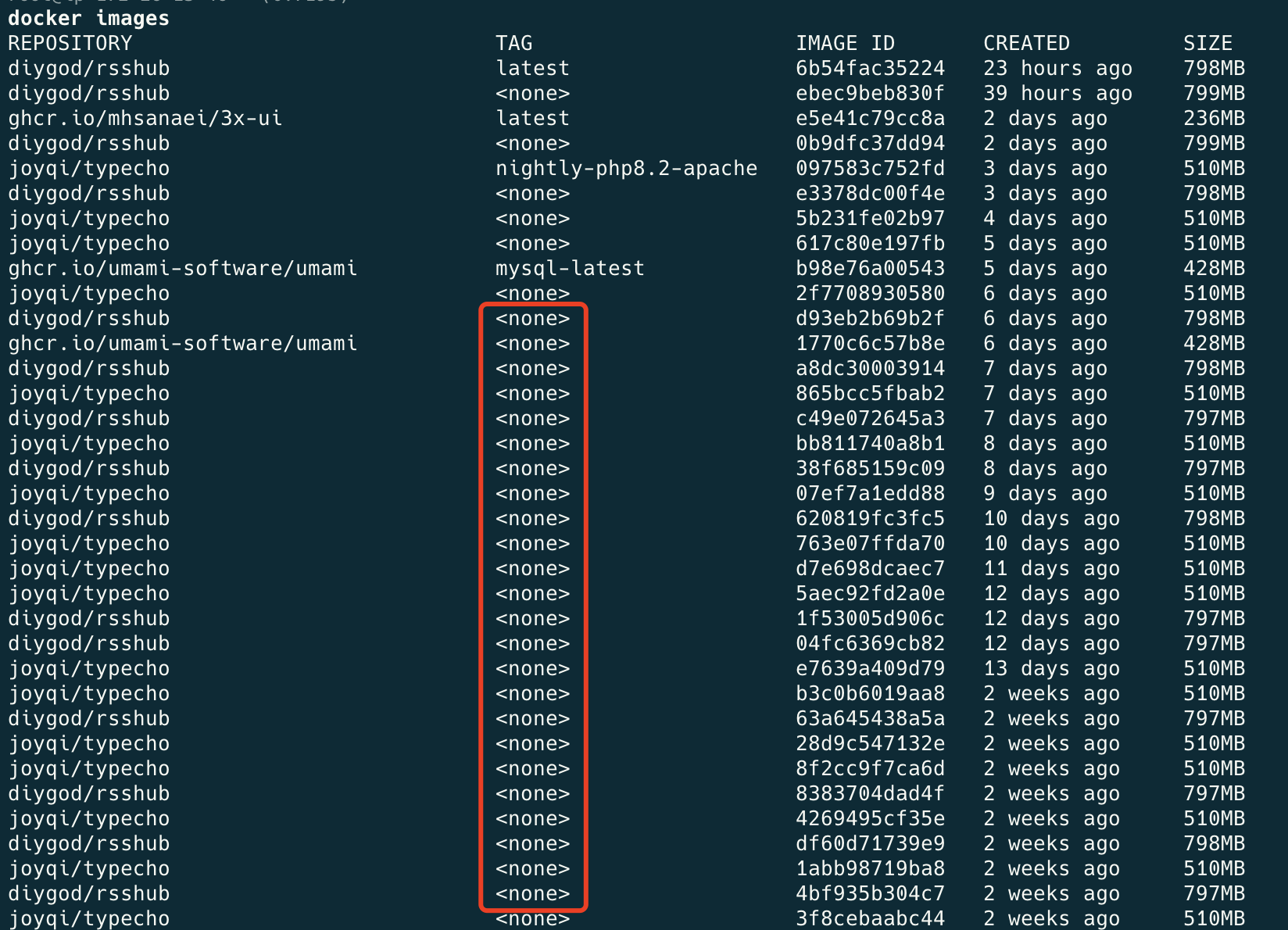Select image ID e3378dc00f4e
Viewport: 1288px width, 930px height.
pos(870,193)
